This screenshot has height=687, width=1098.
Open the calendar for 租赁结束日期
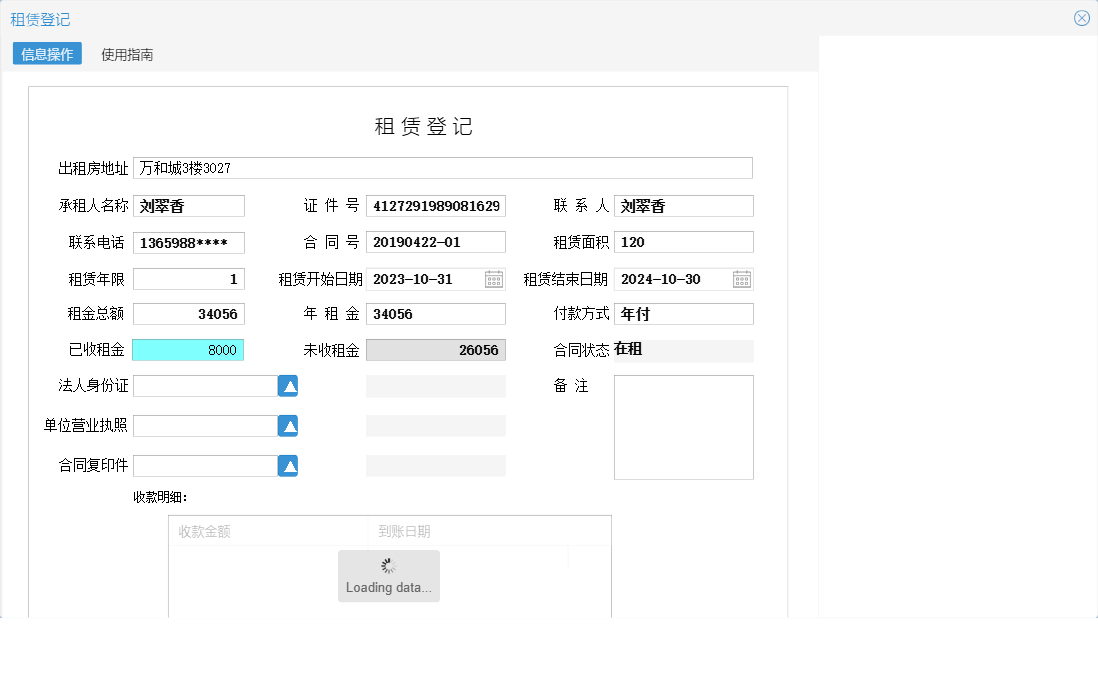click(741, 279)
